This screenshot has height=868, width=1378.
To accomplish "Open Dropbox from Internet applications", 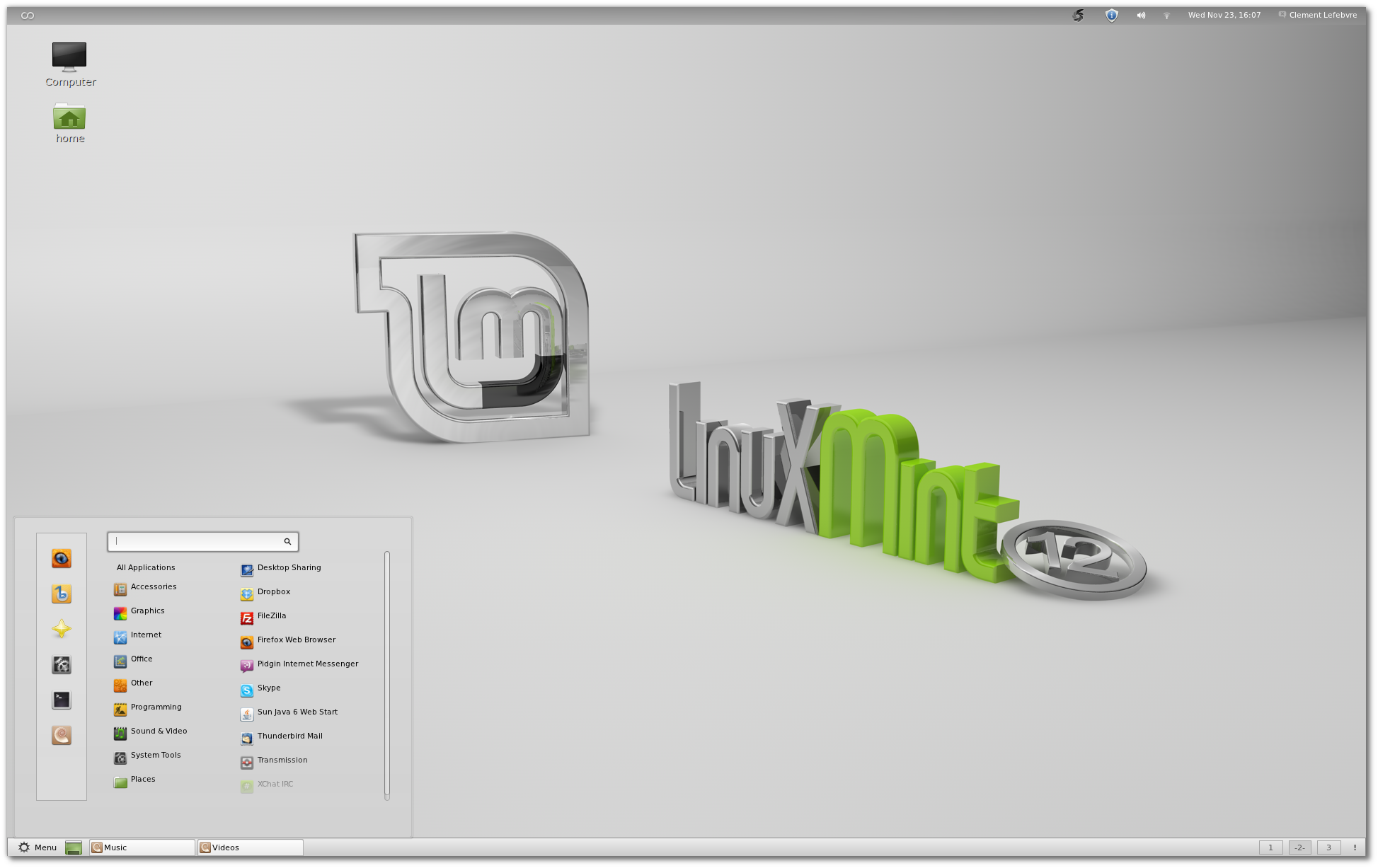I will tap(273, 591).
